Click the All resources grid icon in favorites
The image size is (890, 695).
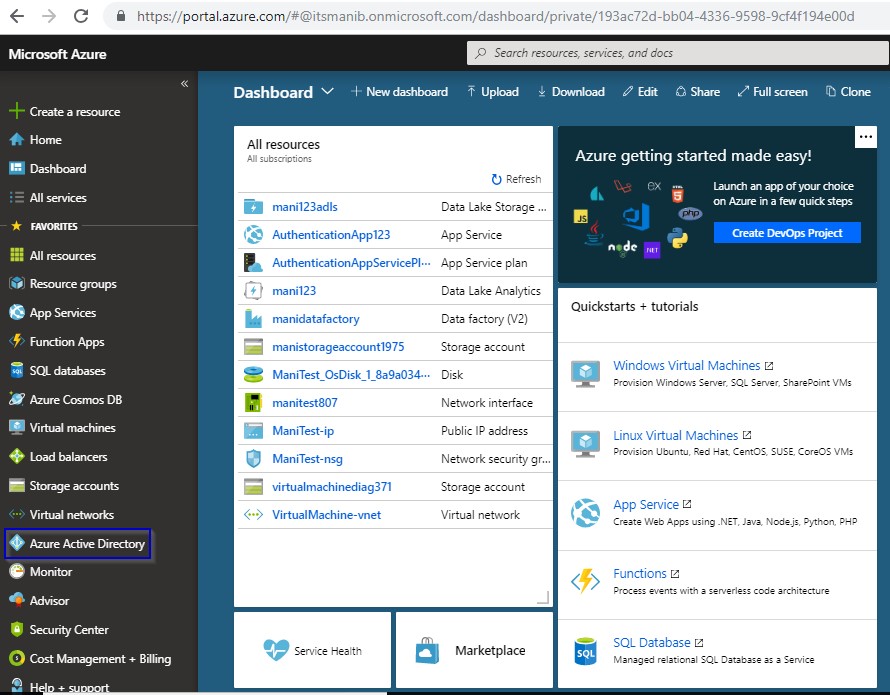coord(17,255)
